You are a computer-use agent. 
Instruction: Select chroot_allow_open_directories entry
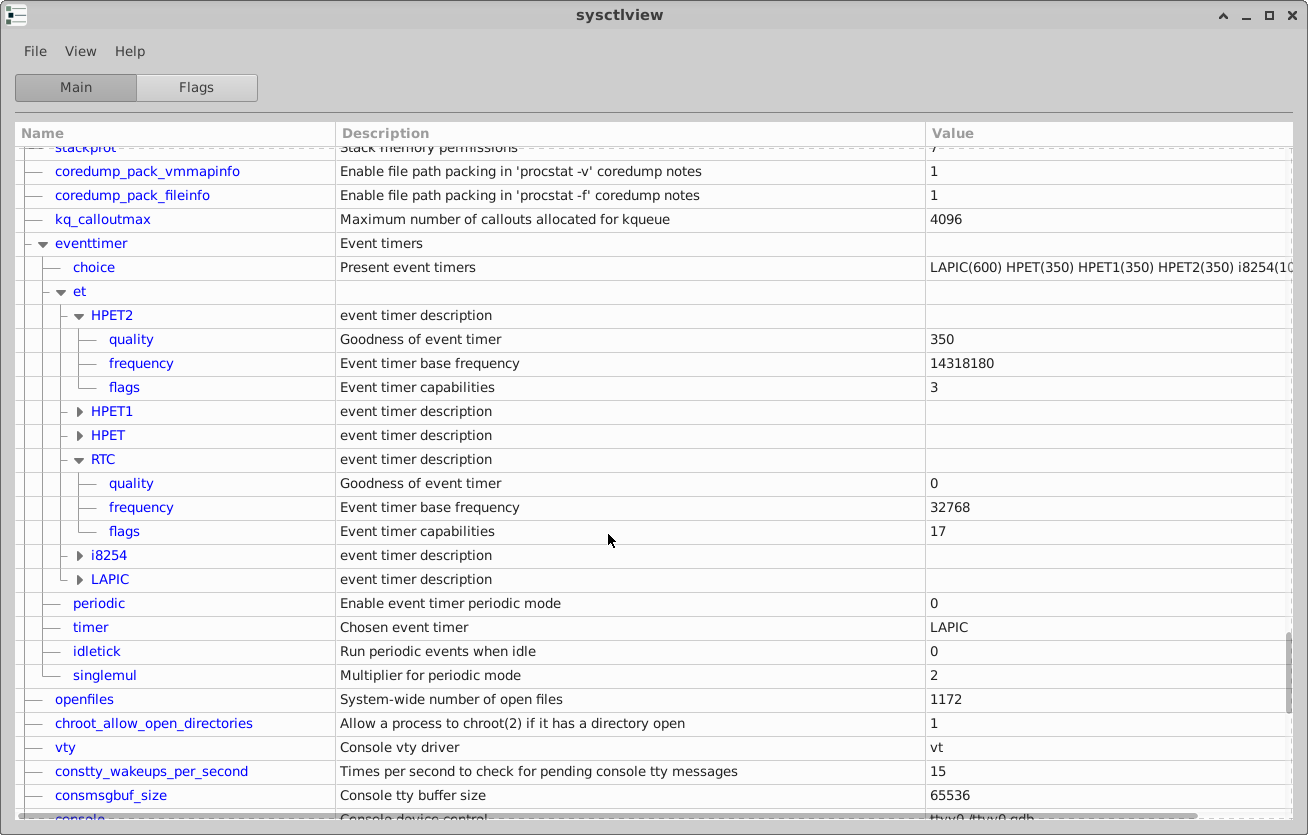point(154,724)
